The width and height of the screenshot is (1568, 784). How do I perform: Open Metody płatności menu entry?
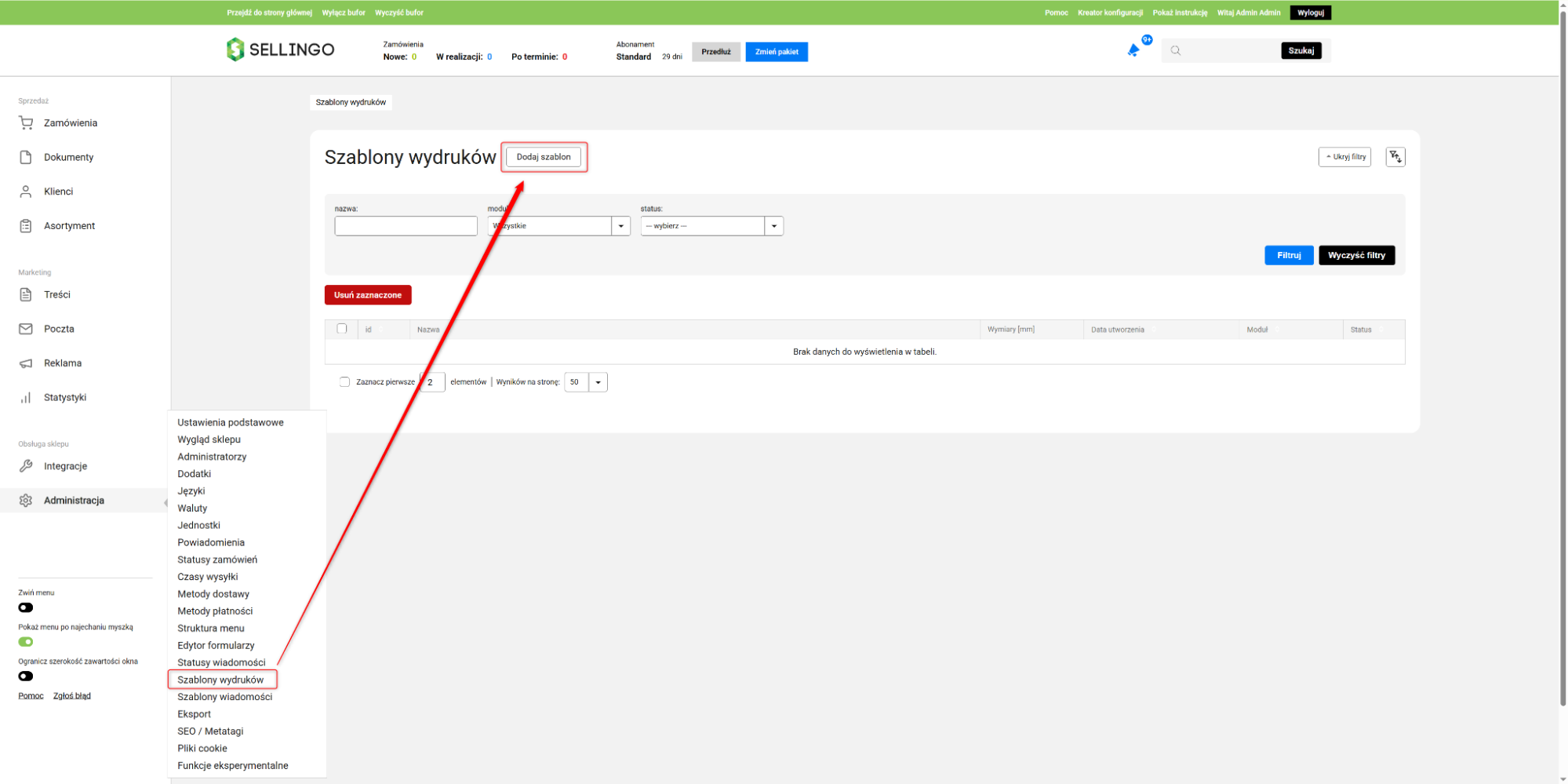[215, 611]
